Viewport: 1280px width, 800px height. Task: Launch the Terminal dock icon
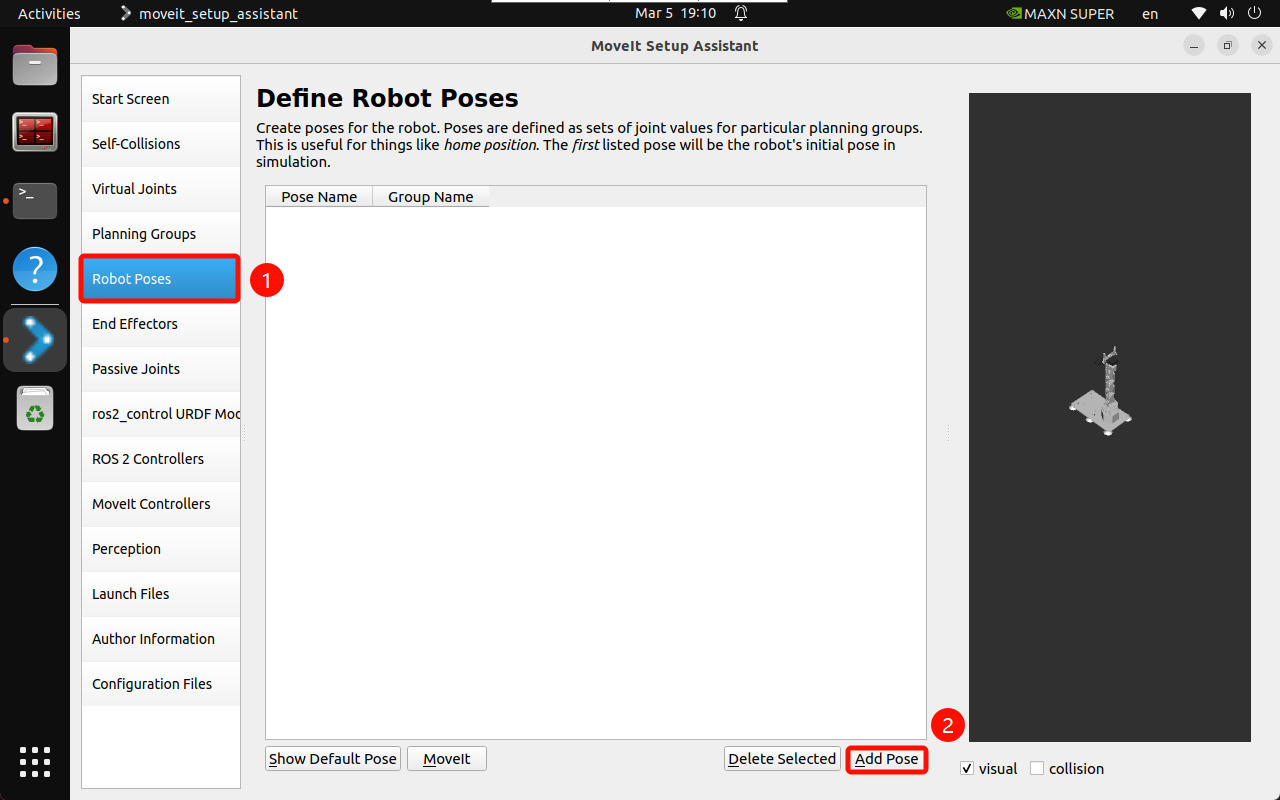(35, 200)
